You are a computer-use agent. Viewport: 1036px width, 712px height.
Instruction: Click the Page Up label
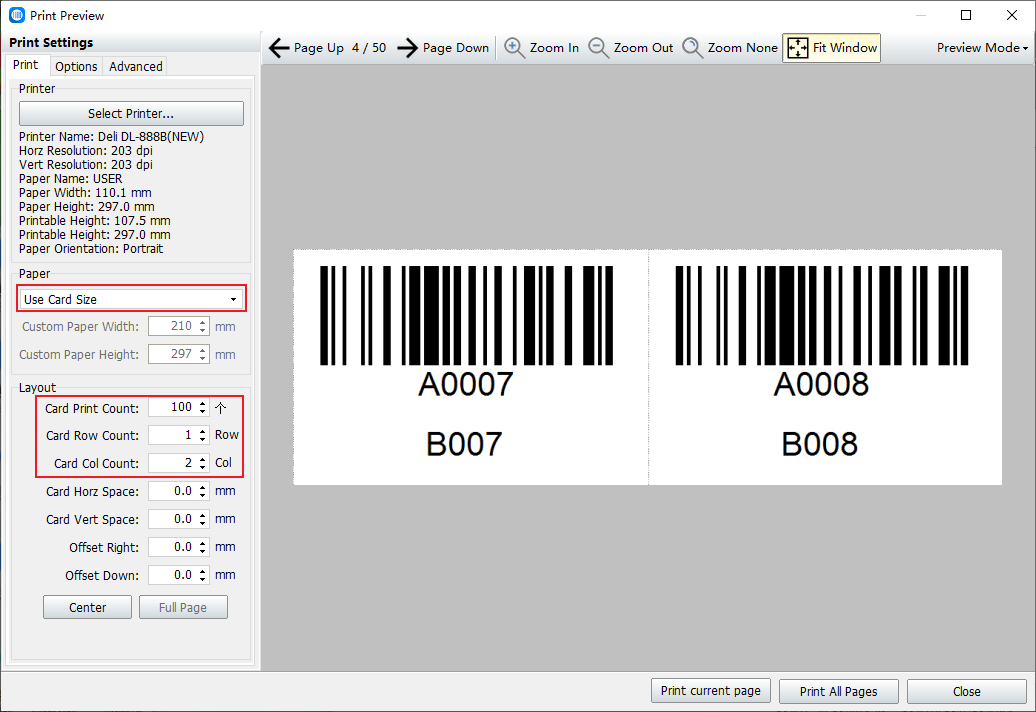click(x=318, y=48)
